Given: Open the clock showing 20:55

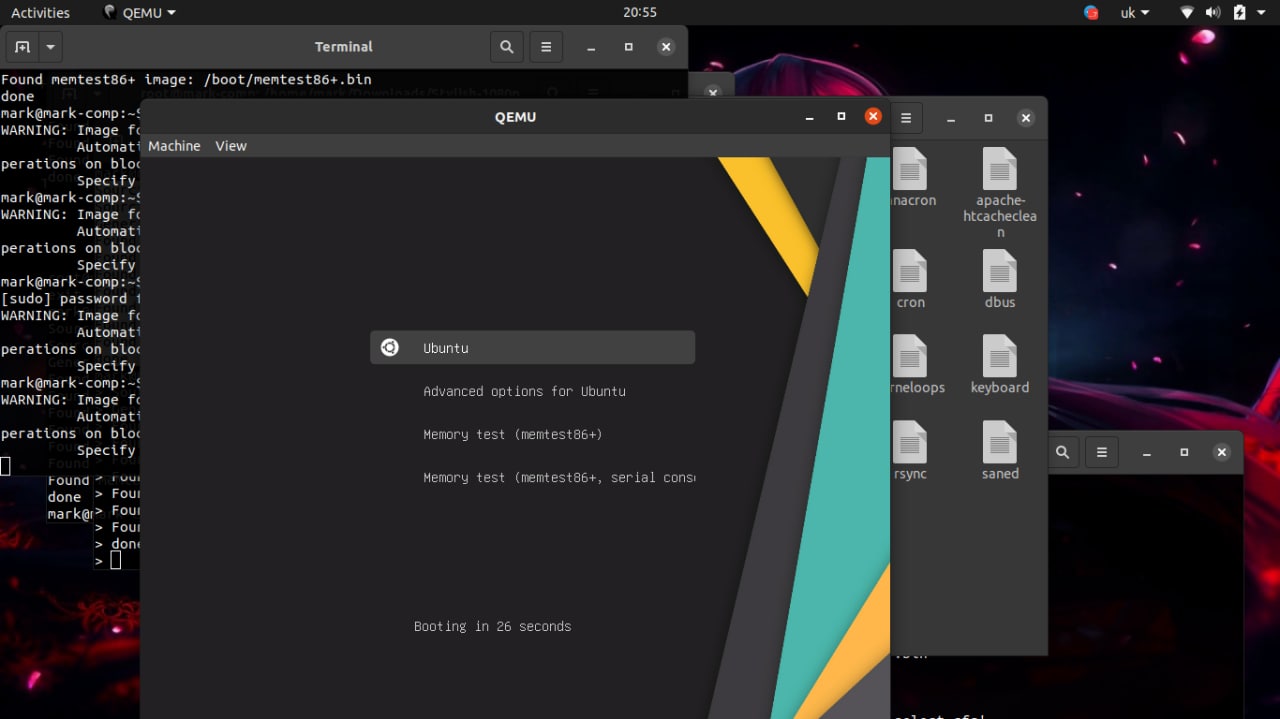Looking at the screenshot, I should 640,13.
